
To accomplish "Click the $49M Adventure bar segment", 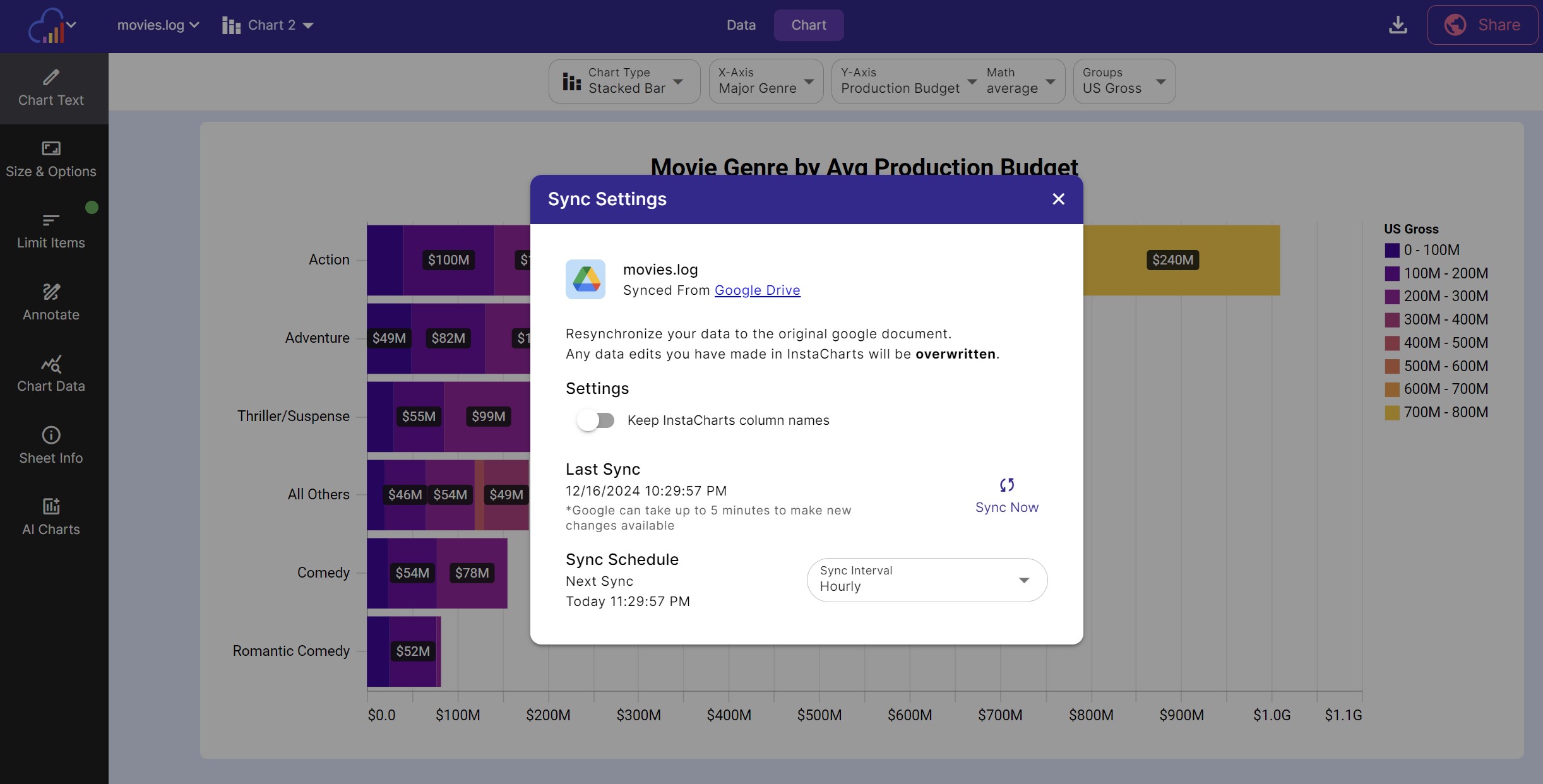I will pos(389,338).
